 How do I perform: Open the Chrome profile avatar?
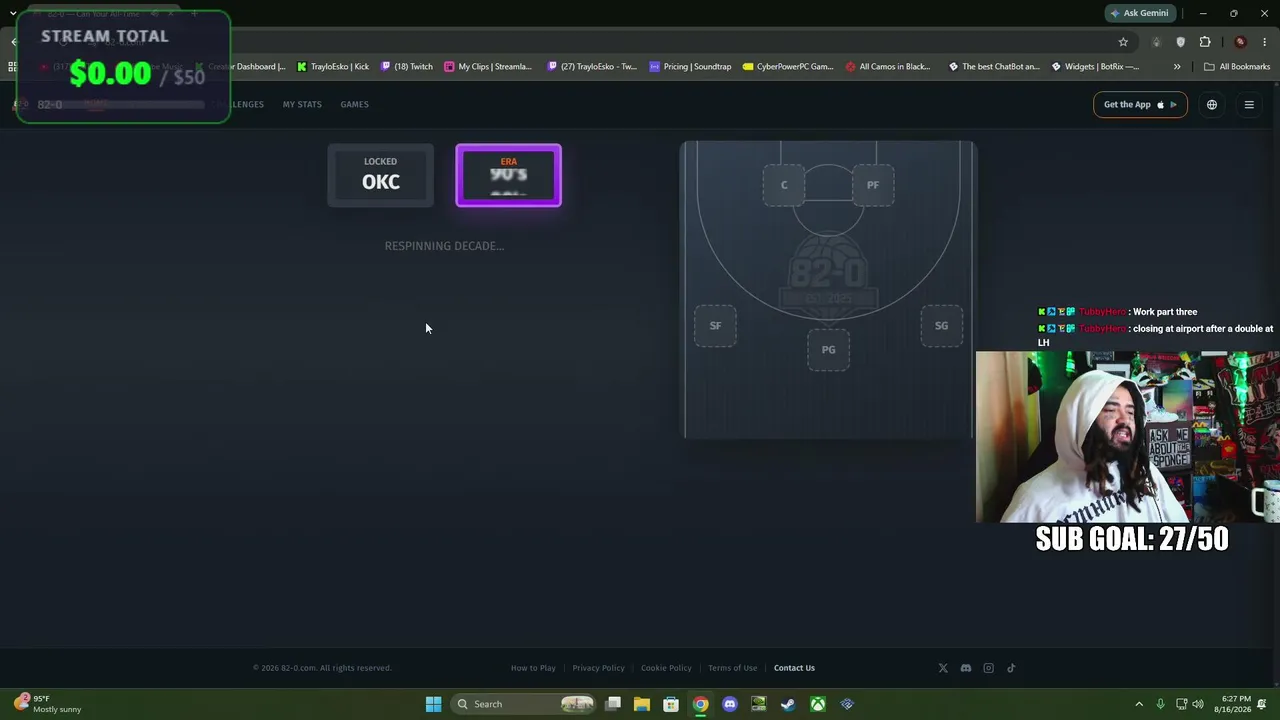pyautogui.click(x=1240, y=42)
